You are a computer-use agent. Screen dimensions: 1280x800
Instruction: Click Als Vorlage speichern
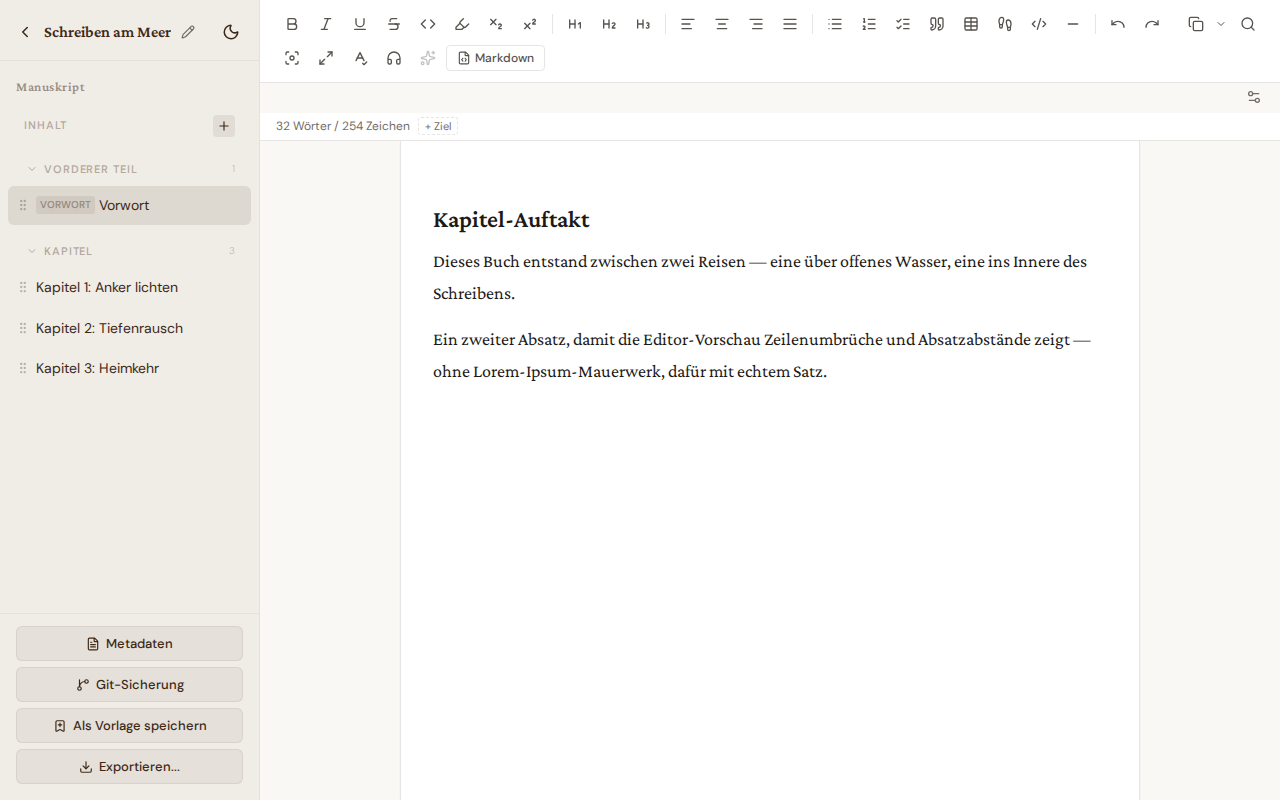click(129, 726)
